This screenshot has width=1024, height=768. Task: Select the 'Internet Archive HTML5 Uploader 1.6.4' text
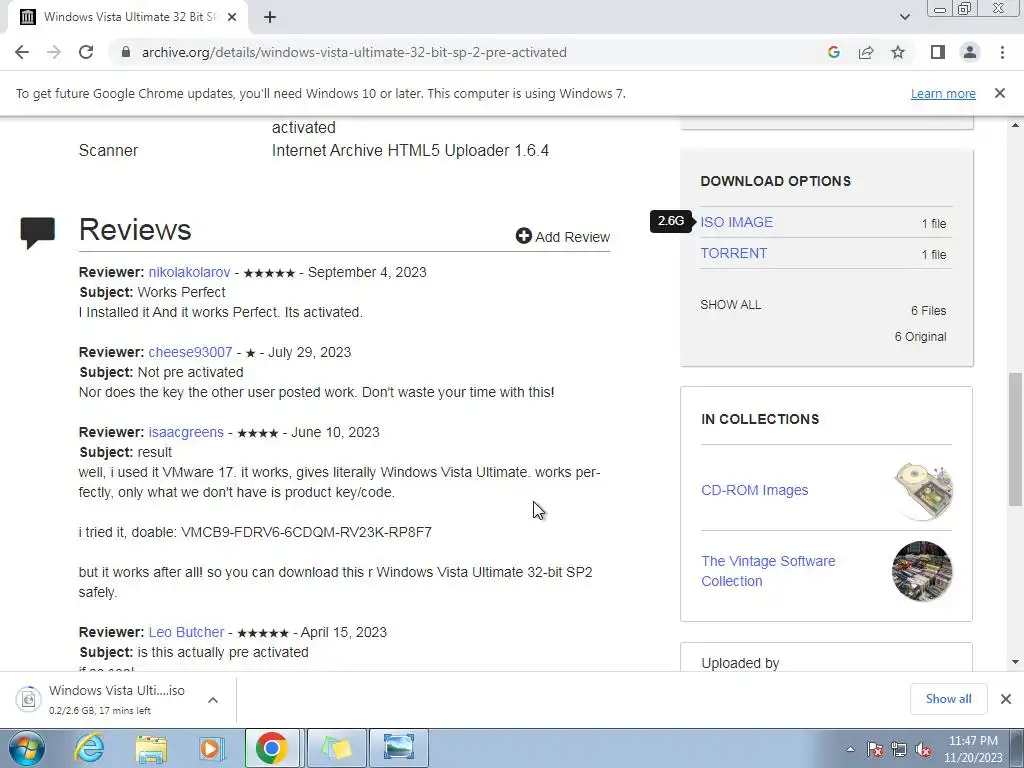410,150
